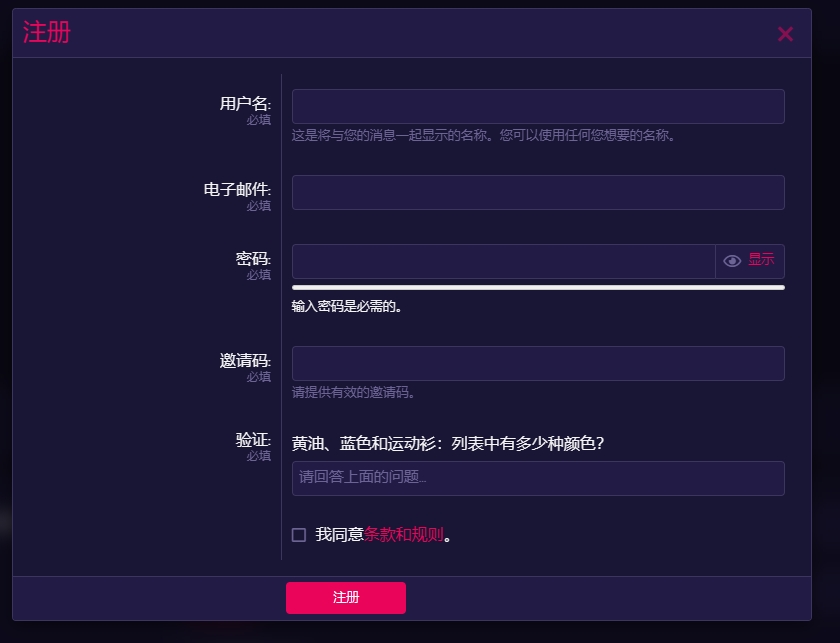Focus the 邀请码 input field
The width and height of the screenshot is (840, 643).
coord(537,363)
